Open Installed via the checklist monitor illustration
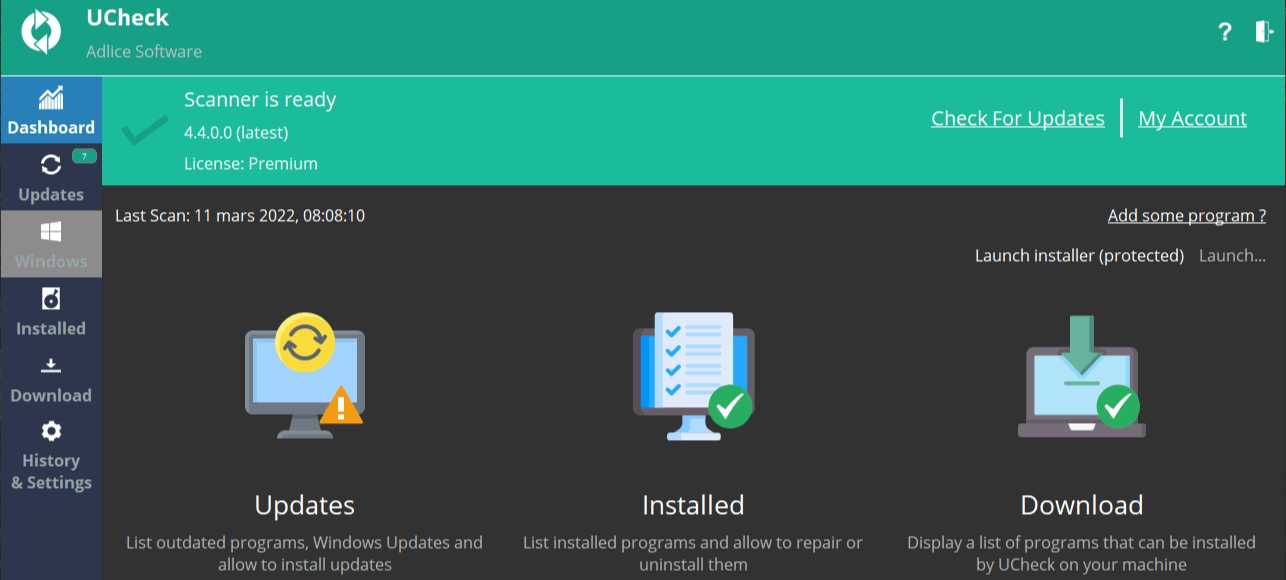 pyautogui.click(x=693, y=375)
